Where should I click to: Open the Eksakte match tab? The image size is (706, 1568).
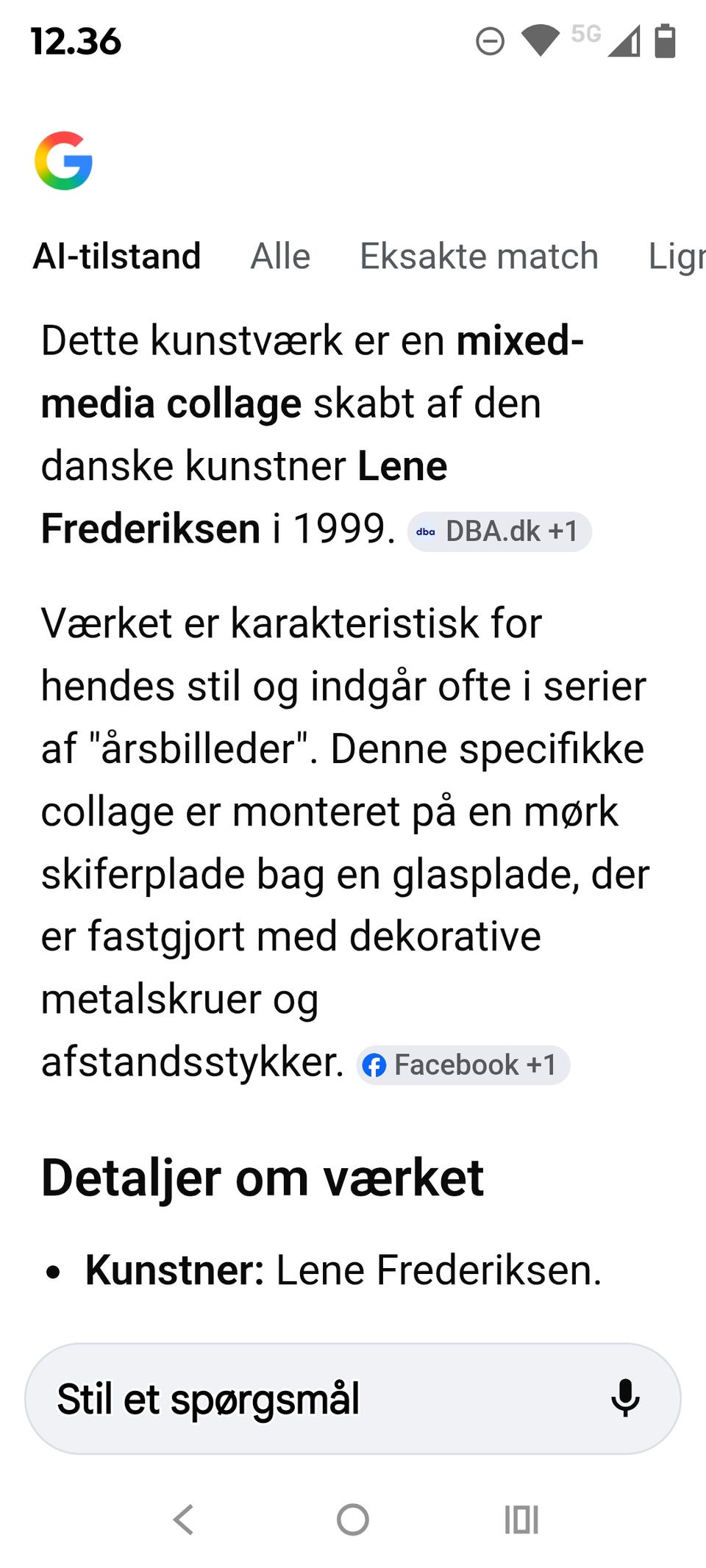[479, 256]
